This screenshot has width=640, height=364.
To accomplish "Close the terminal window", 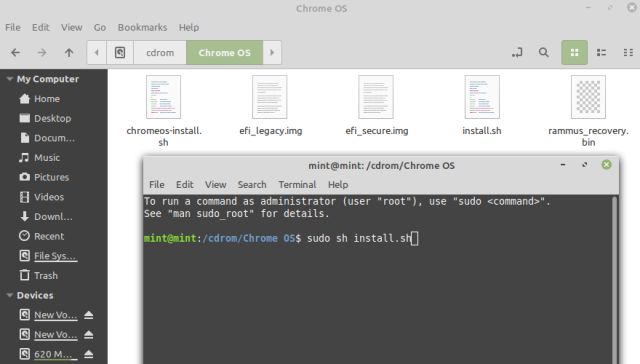I will (x=607, y=164).
